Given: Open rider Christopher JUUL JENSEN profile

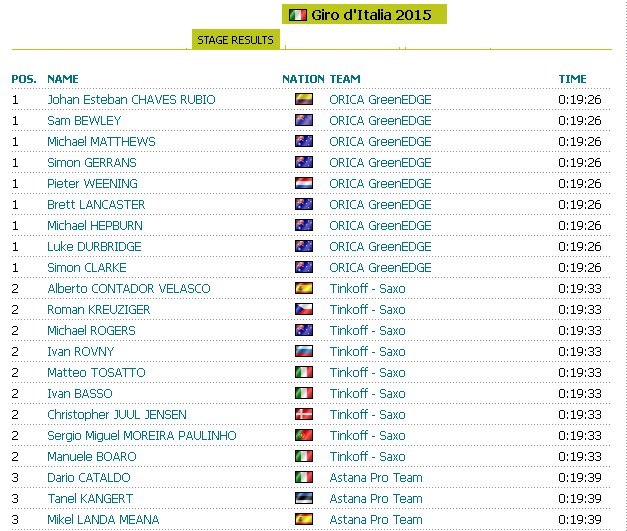Looking at the screenshot, I should point(117,414).
